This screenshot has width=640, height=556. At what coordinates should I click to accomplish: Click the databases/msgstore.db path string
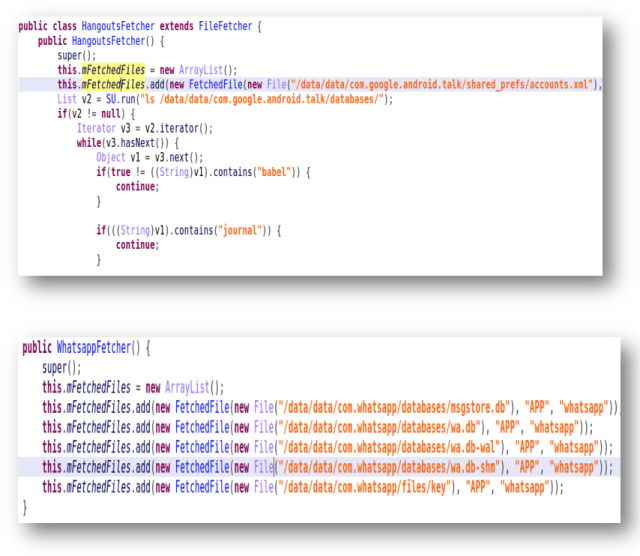[x=395, y=407]
